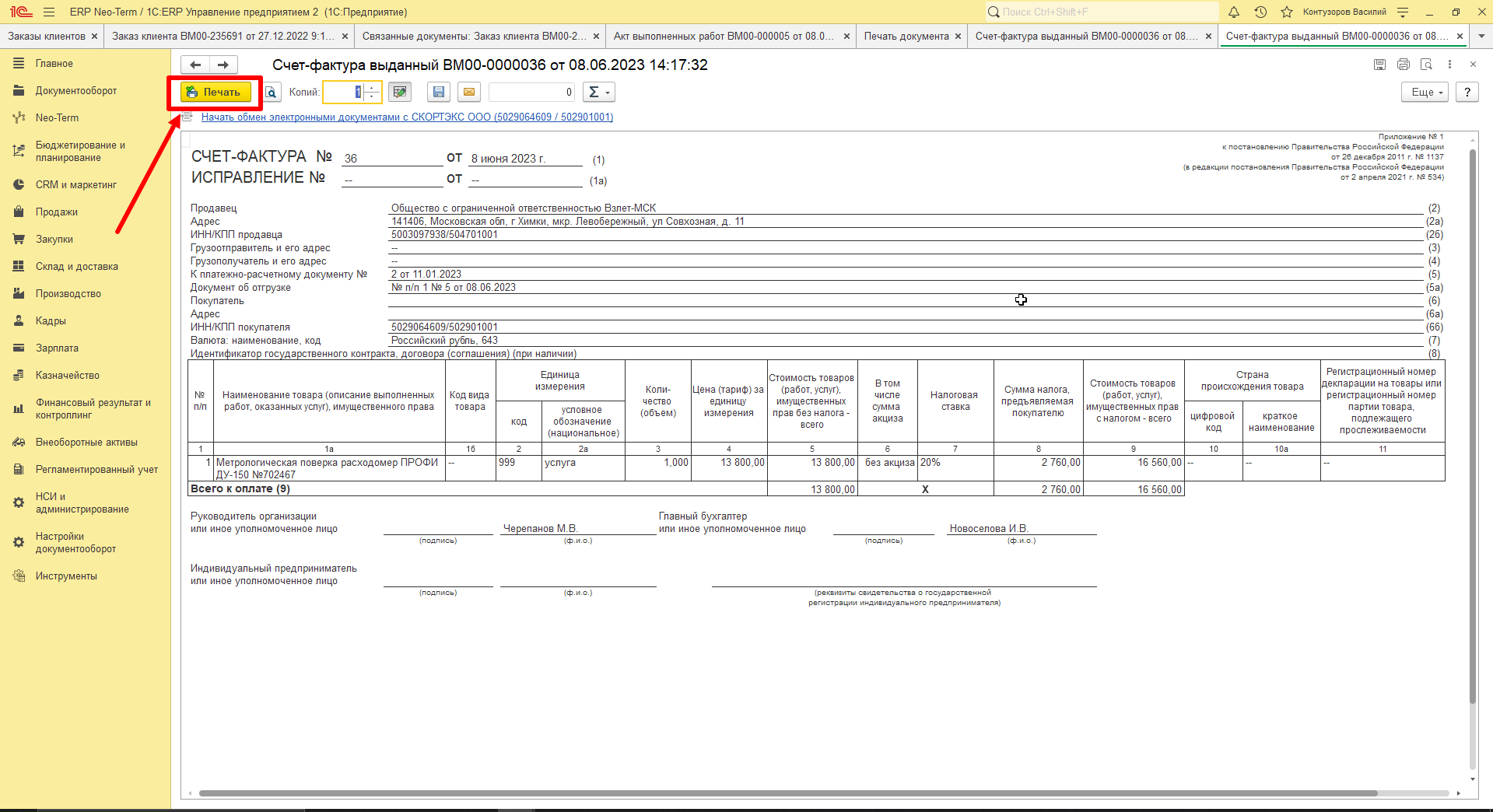The image size is (1493, 812).
Task: Click printer icon in form header
Action: pos(1403,65)
